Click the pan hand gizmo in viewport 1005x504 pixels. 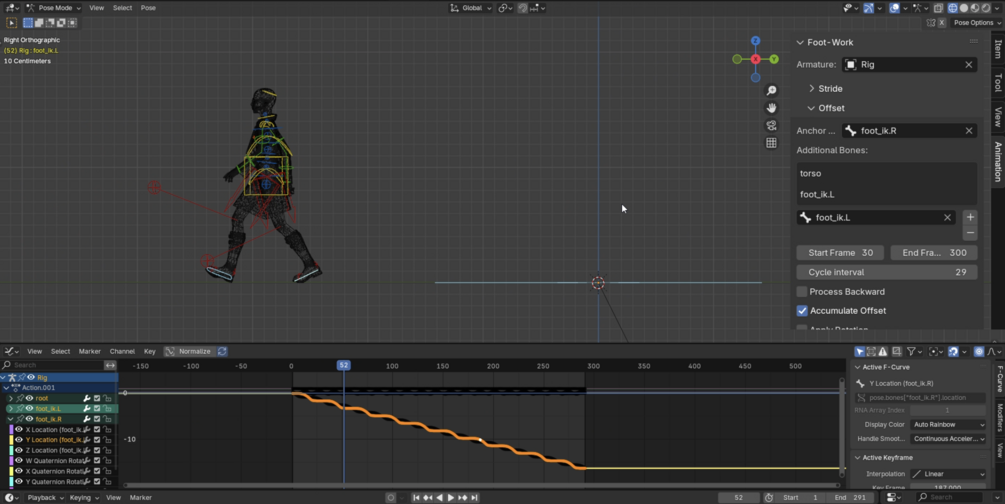click(771, 108)
